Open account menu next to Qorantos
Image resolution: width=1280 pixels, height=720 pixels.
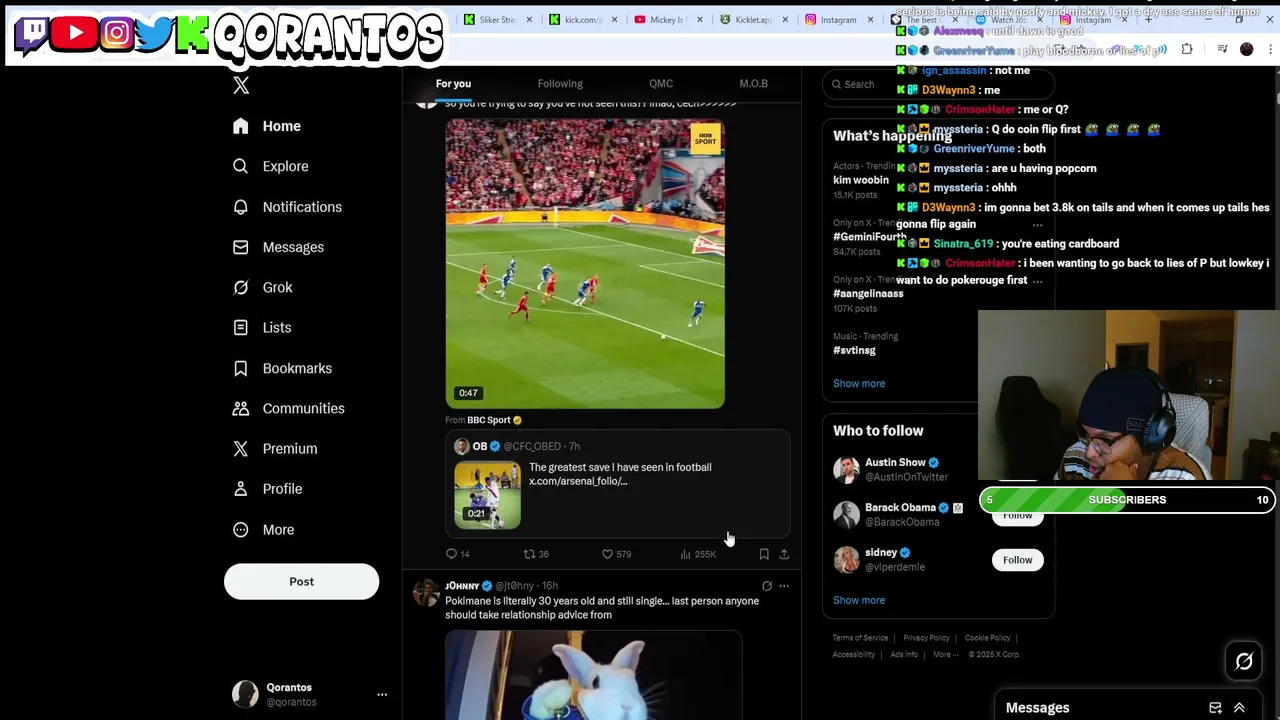pyautogui.click(x=382, y=694)
